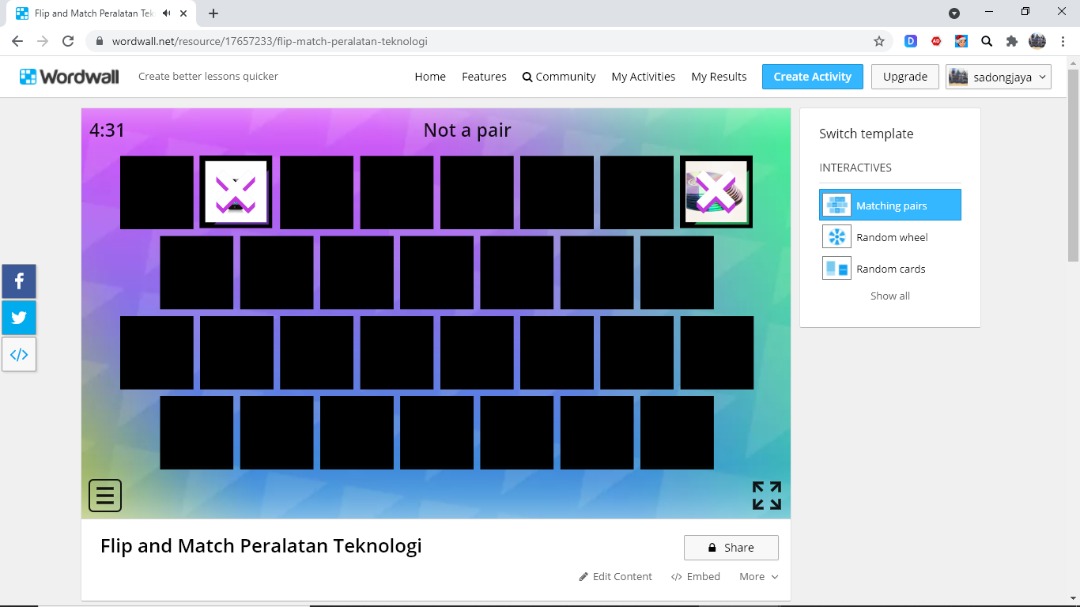
Task: Open the My Activities menu item
Action: coord(643,77)
